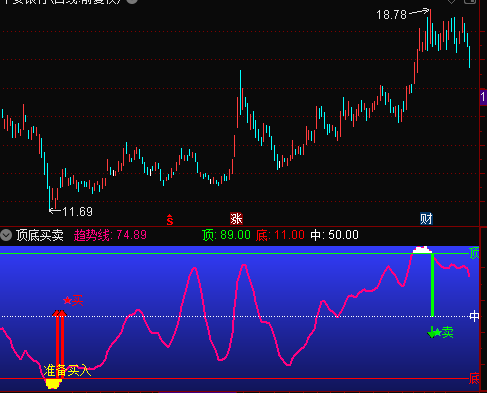This screenshot has width=487, height=393.
Task: Click the 中 label on right axis
Action: pyautogui.click(x=474, y=316)
